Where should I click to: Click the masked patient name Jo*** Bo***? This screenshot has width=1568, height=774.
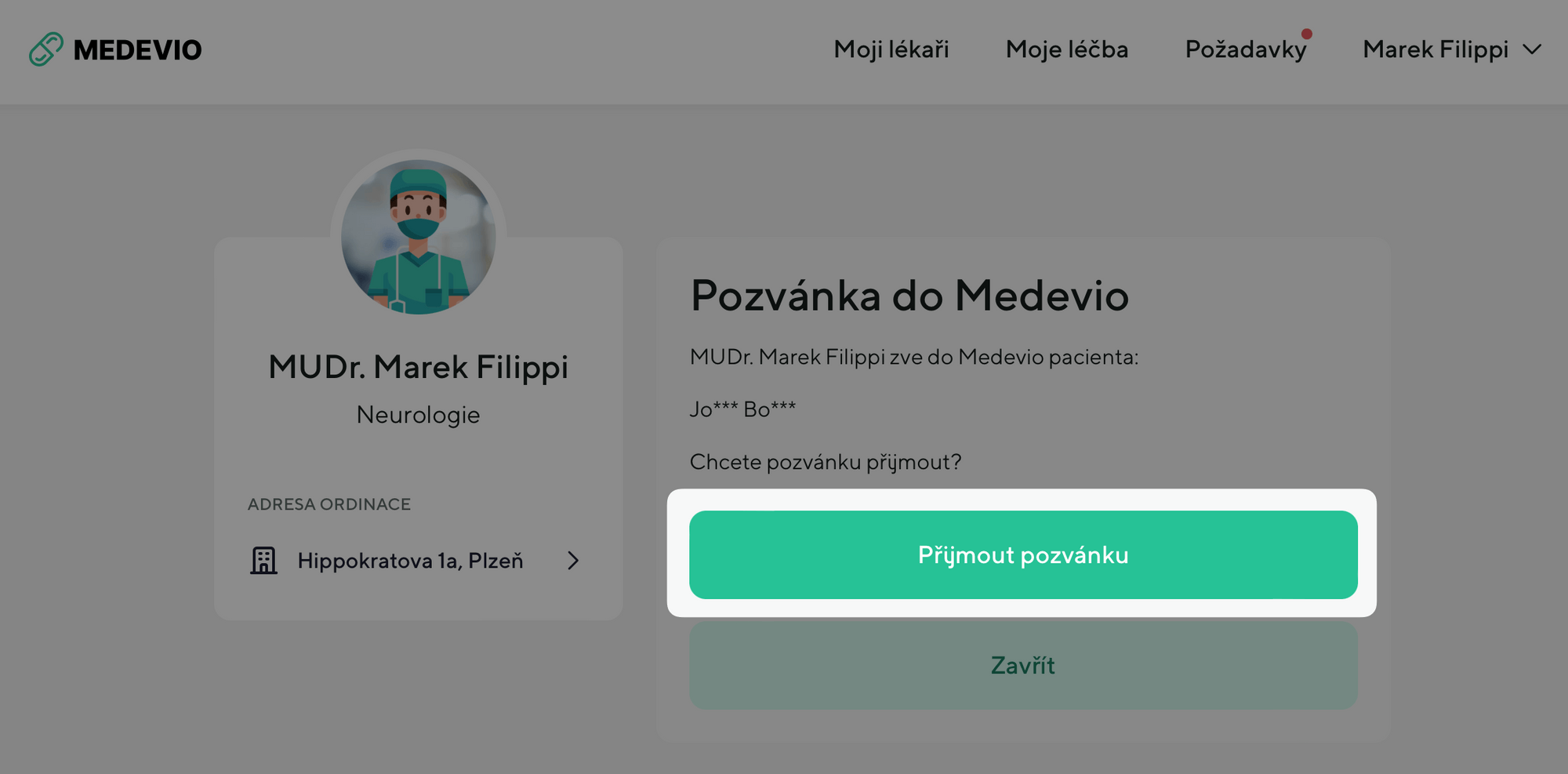coord(742,409)
